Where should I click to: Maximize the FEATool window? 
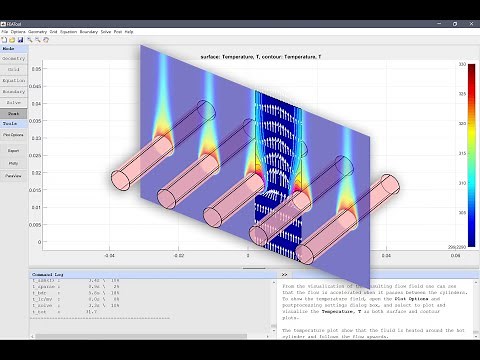point(455,24)
